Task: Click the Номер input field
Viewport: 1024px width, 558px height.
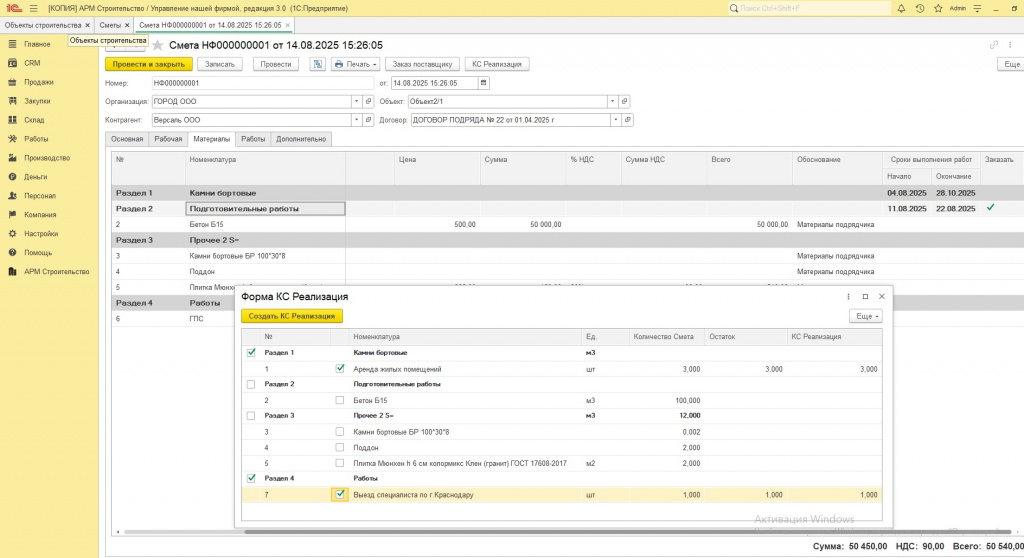Action: pos(262,83)
